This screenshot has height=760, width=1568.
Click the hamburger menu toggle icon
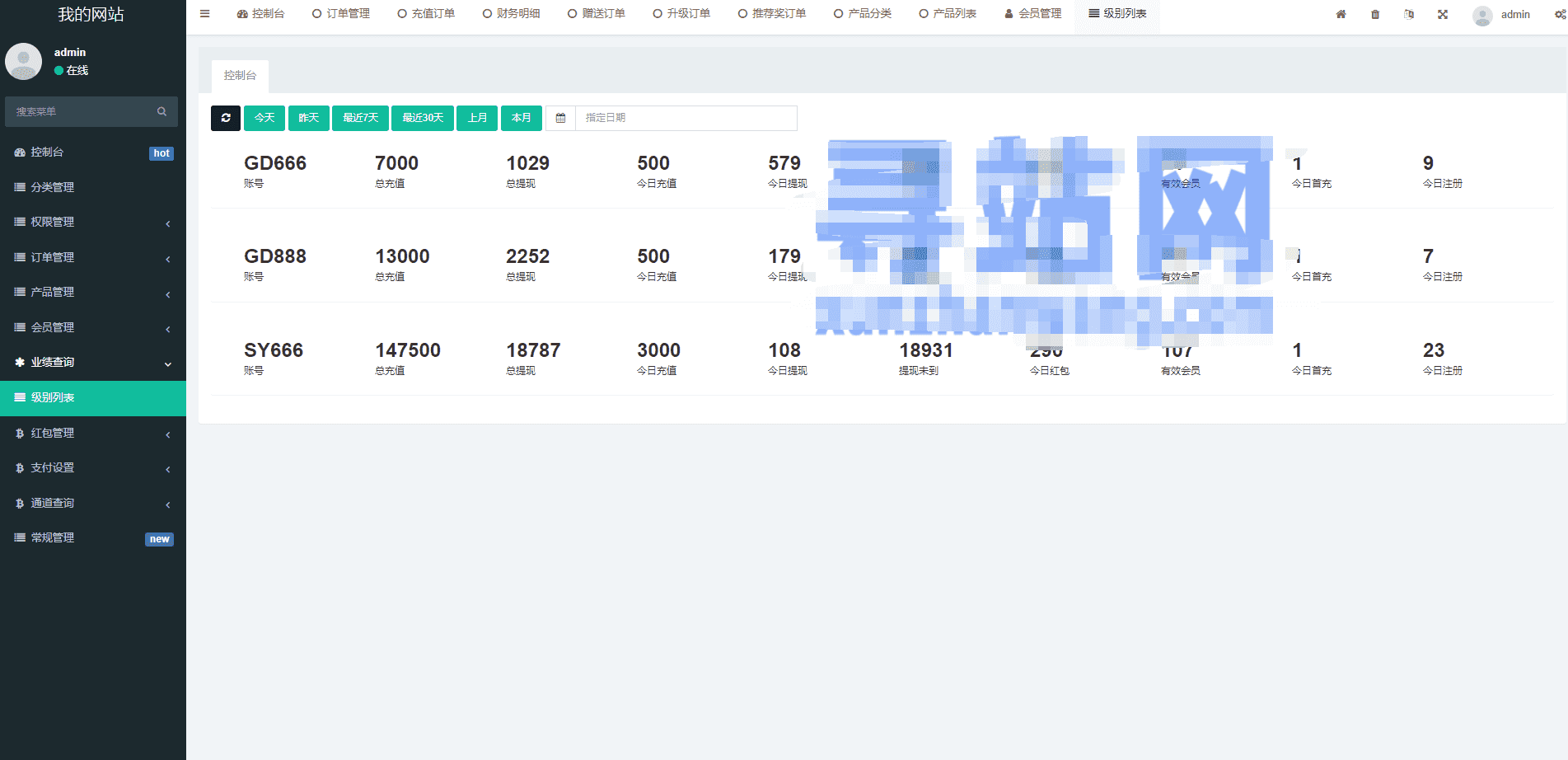(x=204, y=14)
